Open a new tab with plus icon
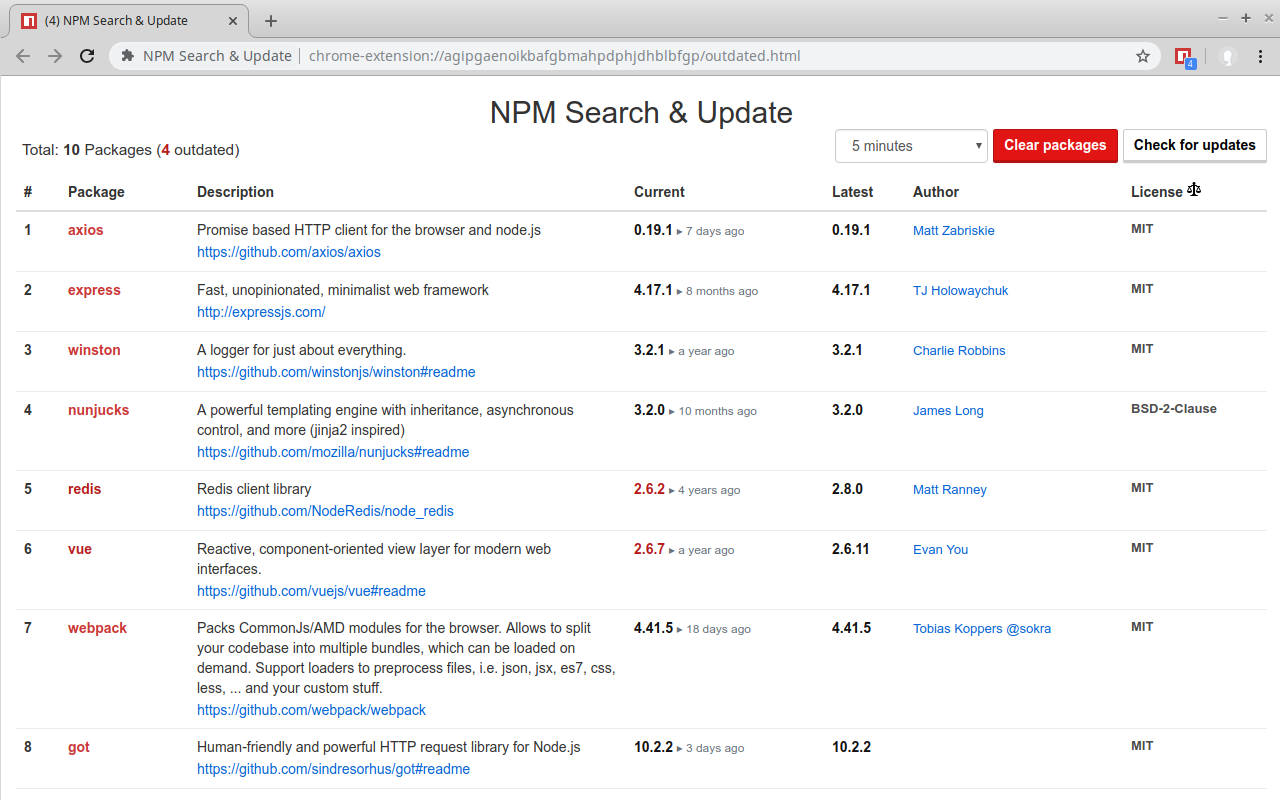Viewport: 1280px width, 800px height. coord(270,21)
